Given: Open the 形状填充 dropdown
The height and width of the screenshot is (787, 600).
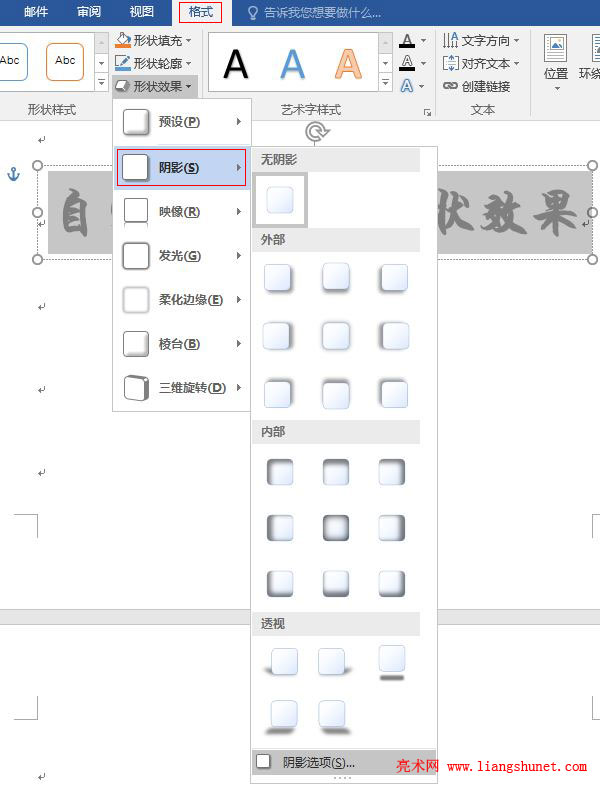Looking at the screenshot, I should (x=153, y=40).
